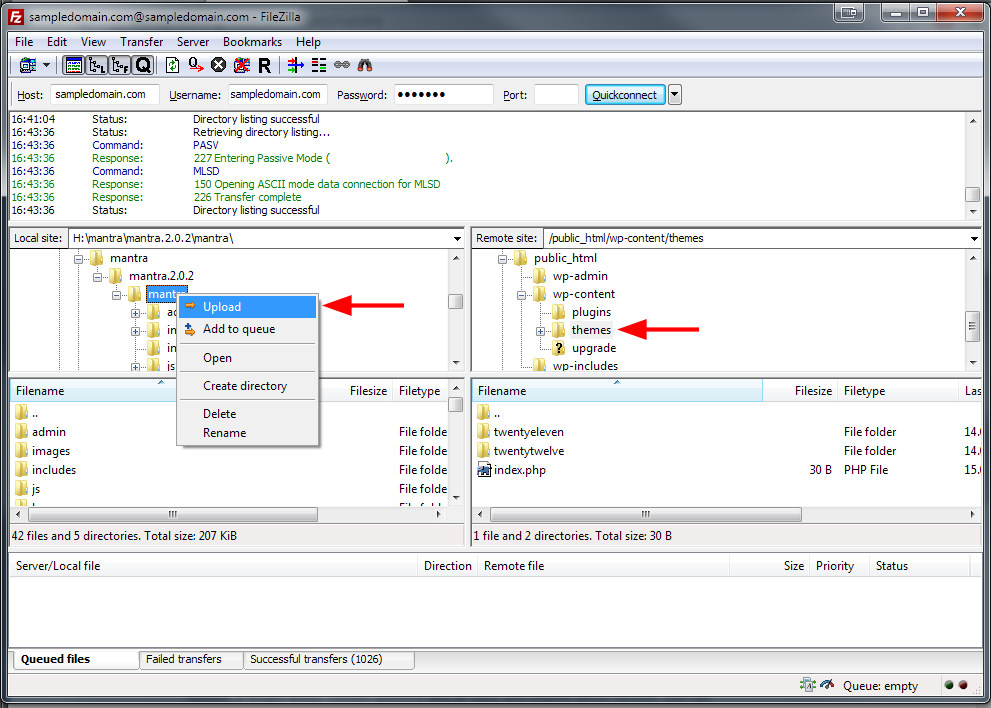Screen dimensions: 991x708
Task: Choose Rename from the context menu
Action: 248,433
